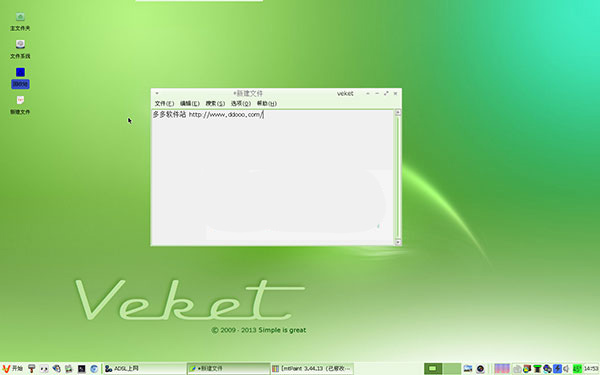
Task: Click the editor vertical scrollbar track
Action: [398, 177]
